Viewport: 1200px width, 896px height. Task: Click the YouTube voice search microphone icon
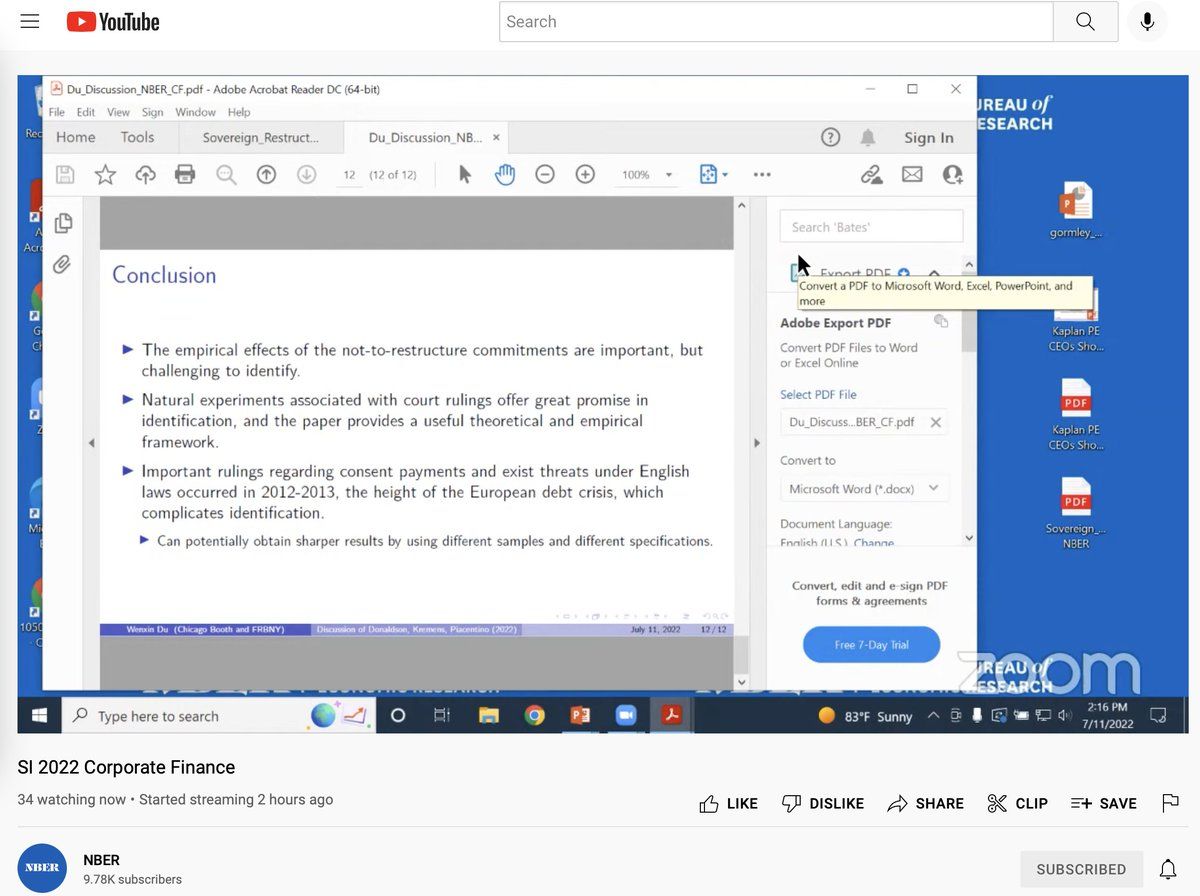[x=1147, y=22]
